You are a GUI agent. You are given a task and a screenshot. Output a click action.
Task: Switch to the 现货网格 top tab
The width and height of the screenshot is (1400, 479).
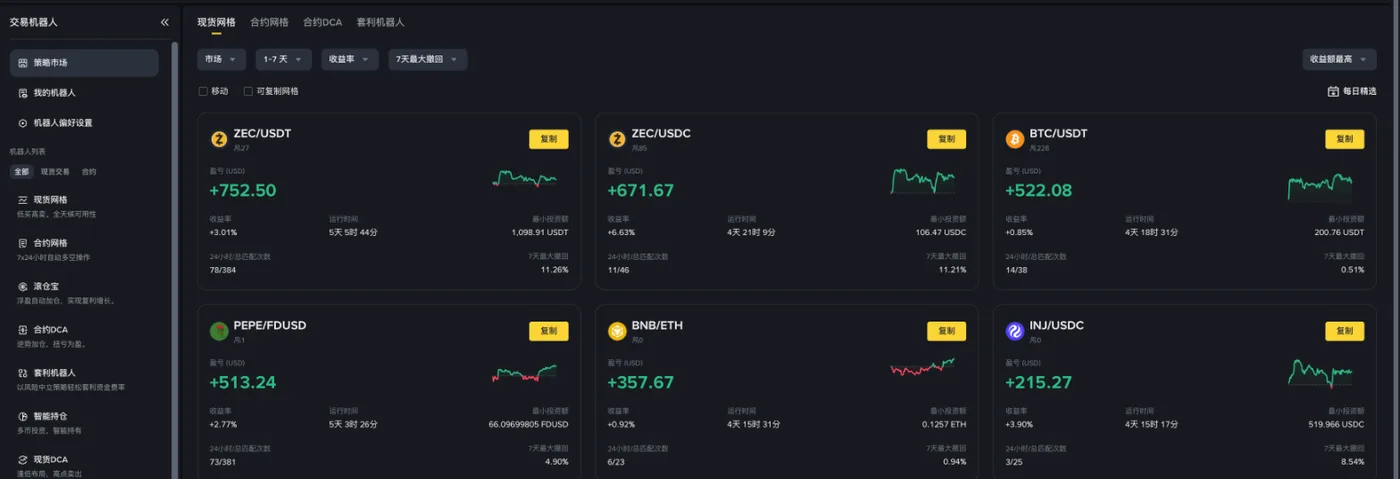[216, 22]
